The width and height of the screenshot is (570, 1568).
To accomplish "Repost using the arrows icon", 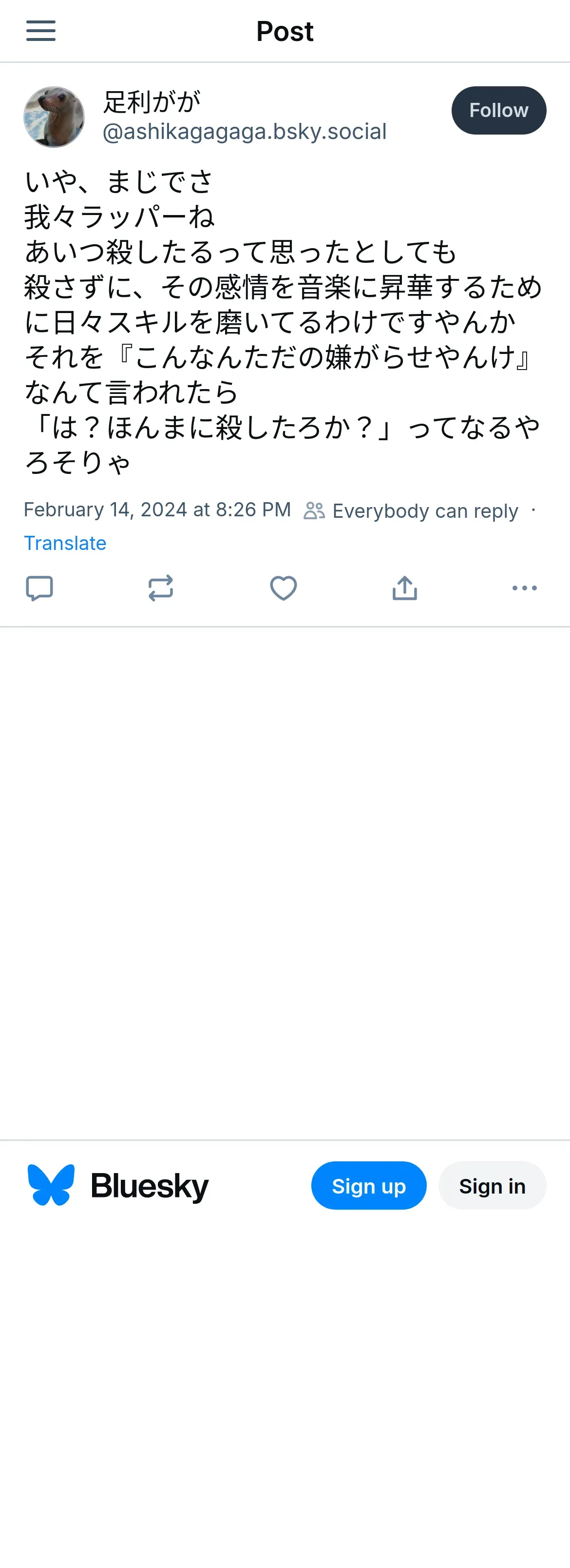I will [161, 588].
